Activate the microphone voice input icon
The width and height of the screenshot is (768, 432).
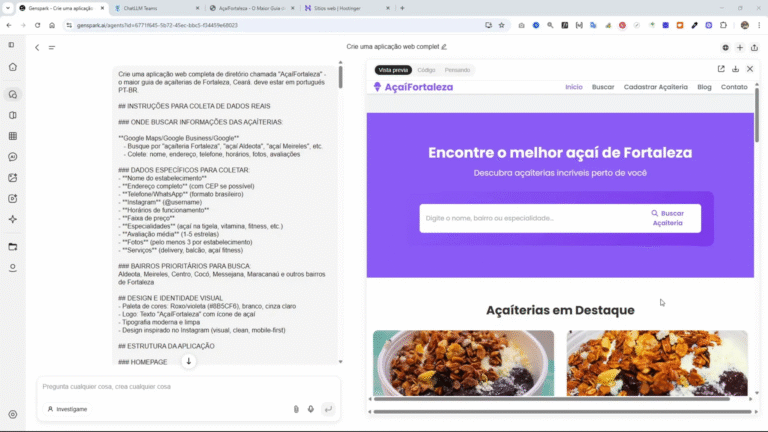point(311,409)
